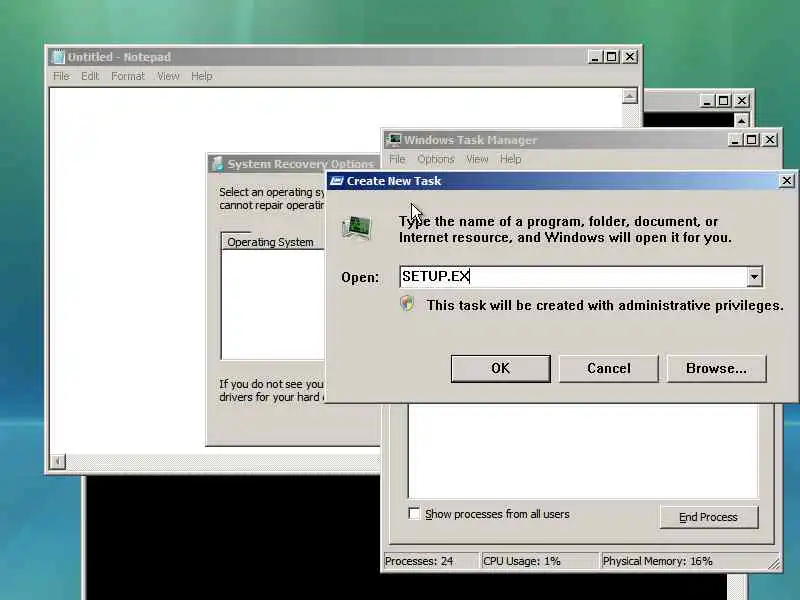Maximize the Notepad window
This screenshot has width=800, height=600.
pyautogui.click(x=612, y=57)
